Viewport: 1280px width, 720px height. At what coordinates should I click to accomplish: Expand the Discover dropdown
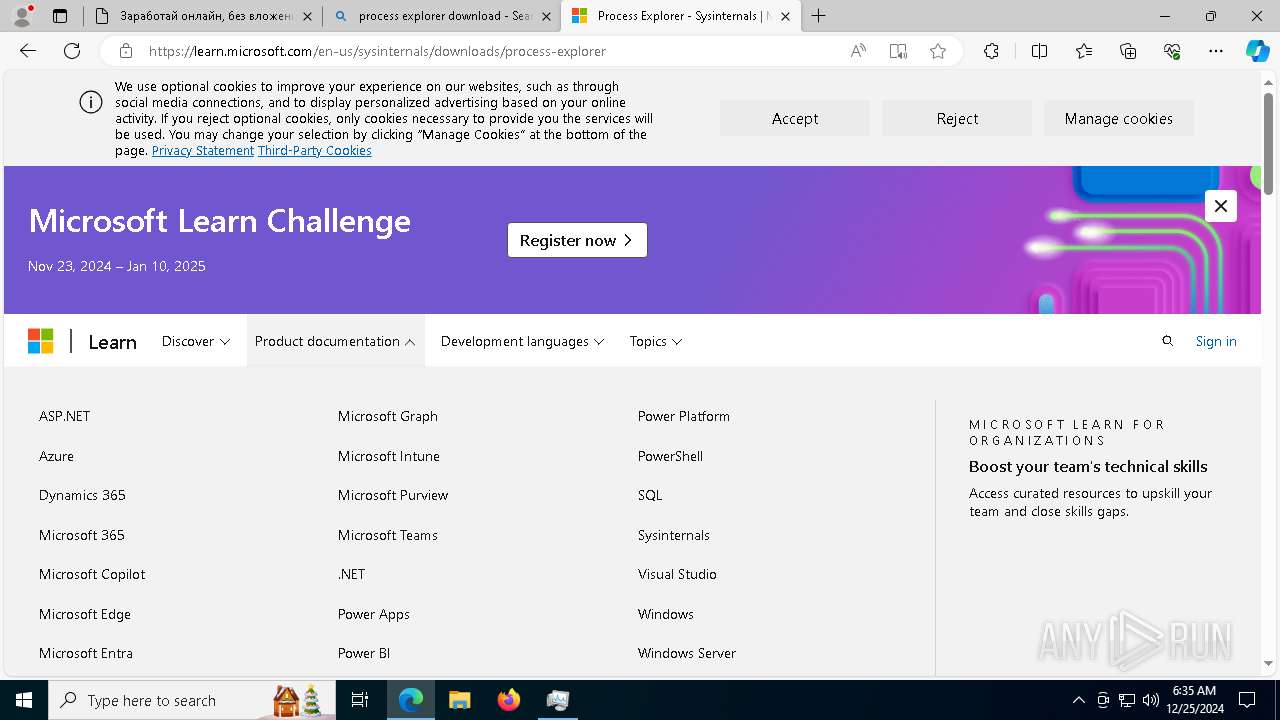(x=196, y=341)
